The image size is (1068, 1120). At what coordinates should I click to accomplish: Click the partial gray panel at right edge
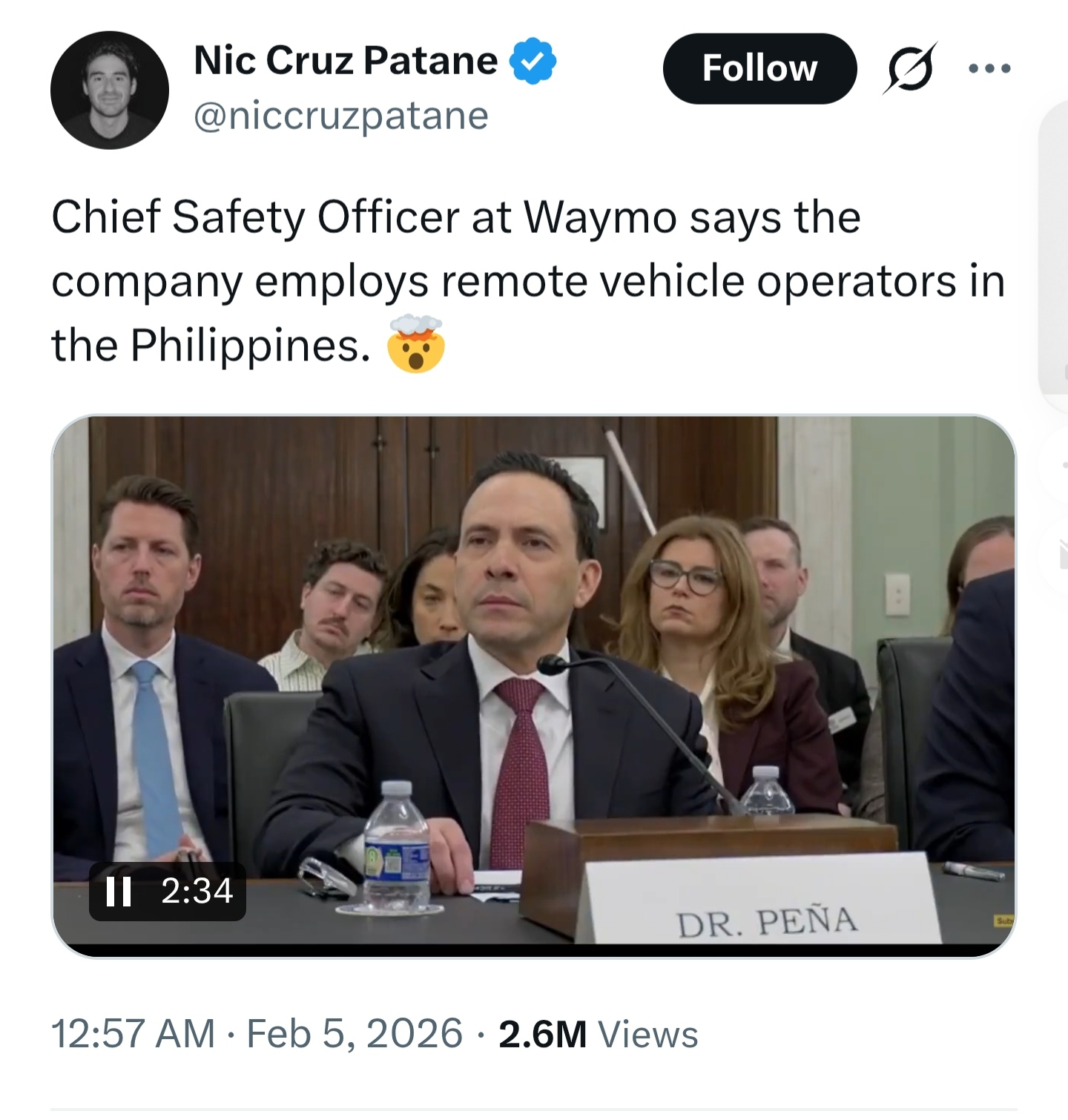pyautogui.click(x=1053, y=252)
